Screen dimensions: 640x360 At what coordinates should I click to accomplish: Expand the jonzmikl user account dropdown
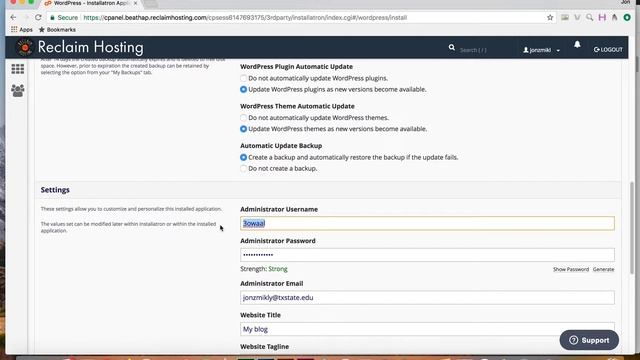coord(542,50)
